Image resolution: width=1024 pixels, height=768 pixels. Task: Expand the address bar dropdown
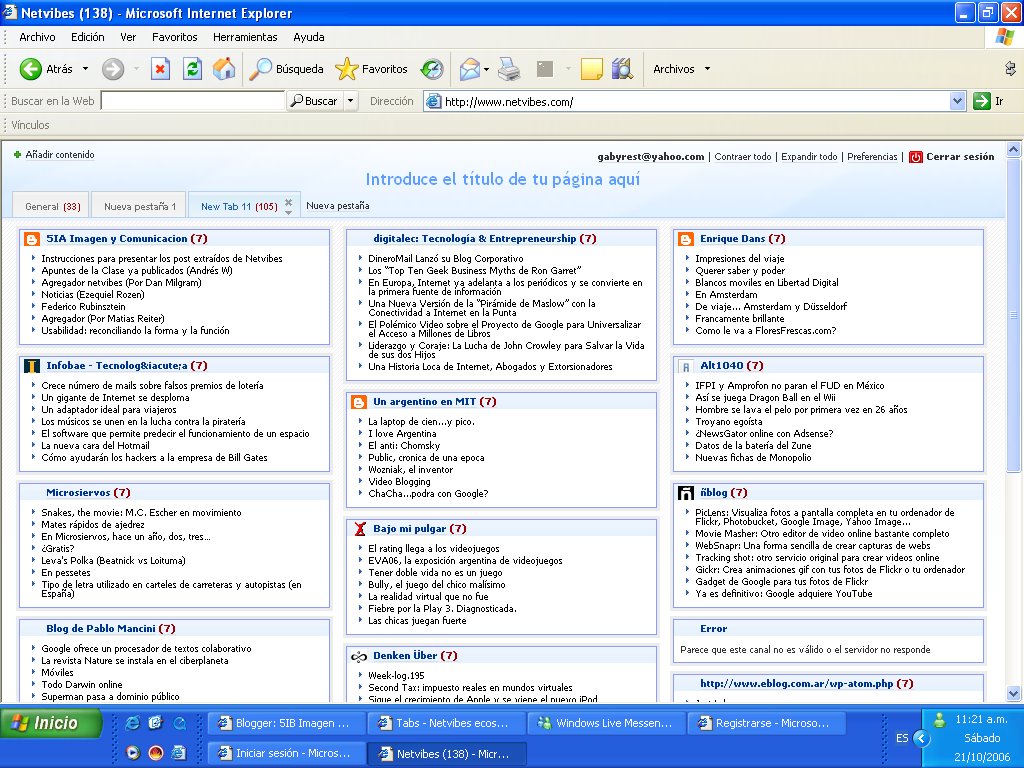point(957,101)
